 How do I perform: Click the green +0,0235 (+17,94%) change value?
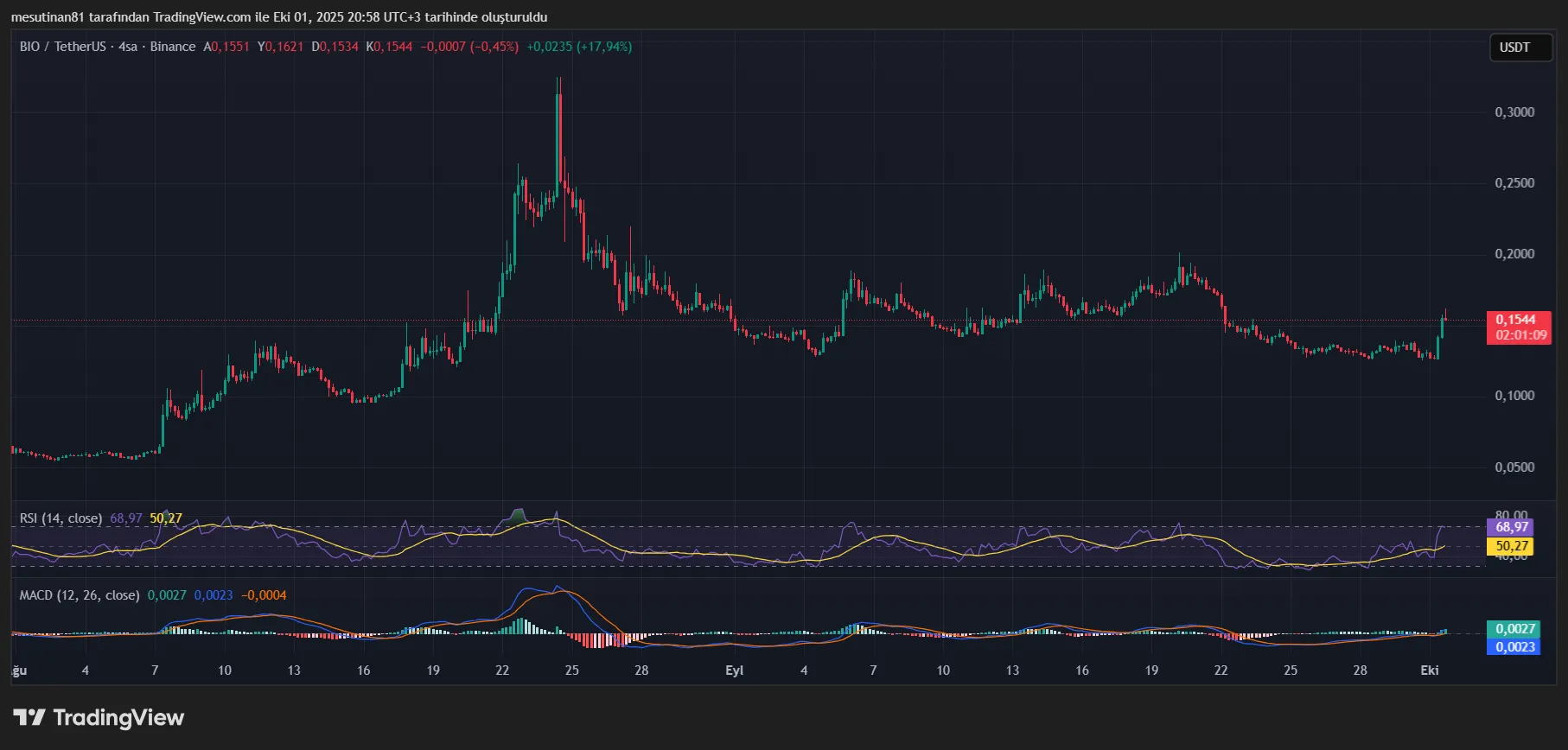click(x=579, y=47)
